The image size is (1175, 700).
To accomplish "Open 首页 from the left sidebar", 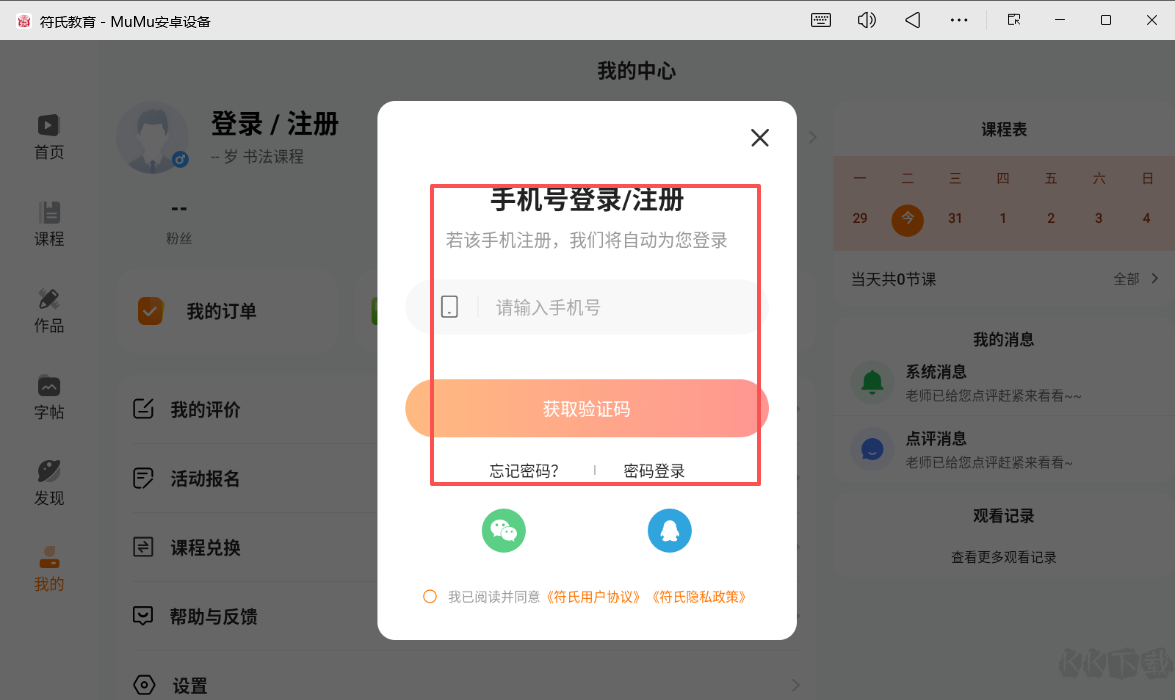I will [48, 133].
